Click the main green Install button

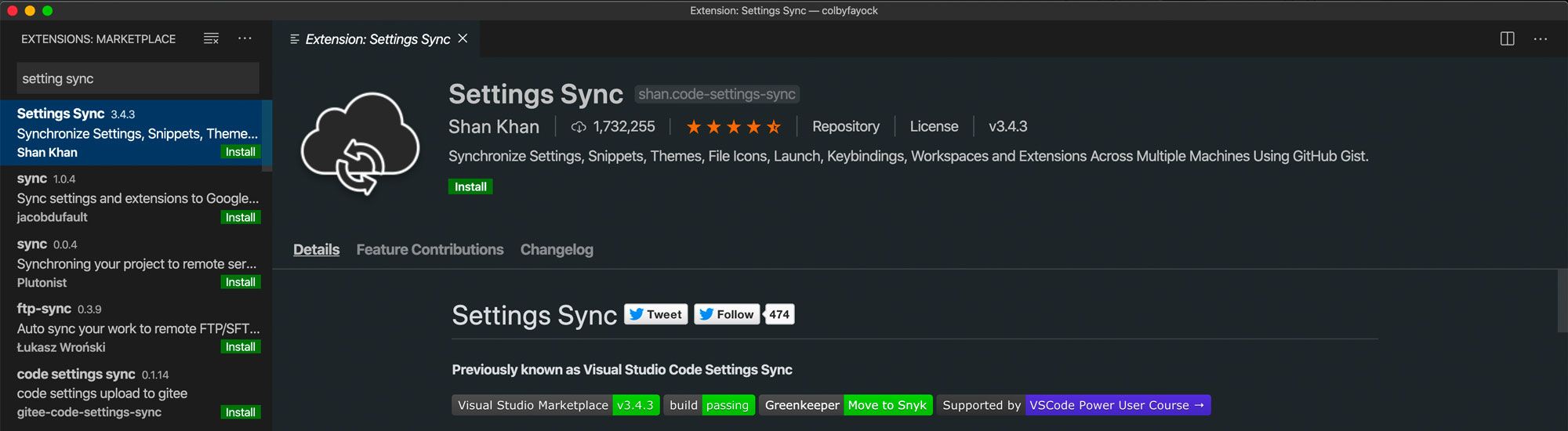click(x=470, y=187)
